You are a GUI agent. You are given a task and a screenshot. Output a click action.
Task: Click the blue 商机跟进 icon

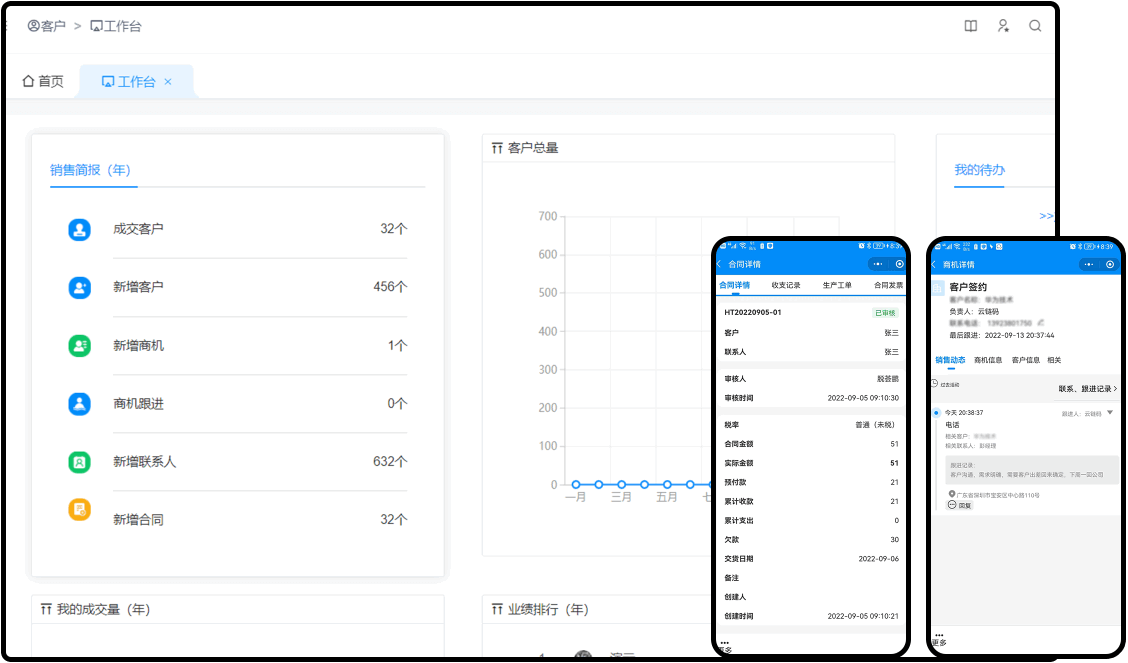79,404
